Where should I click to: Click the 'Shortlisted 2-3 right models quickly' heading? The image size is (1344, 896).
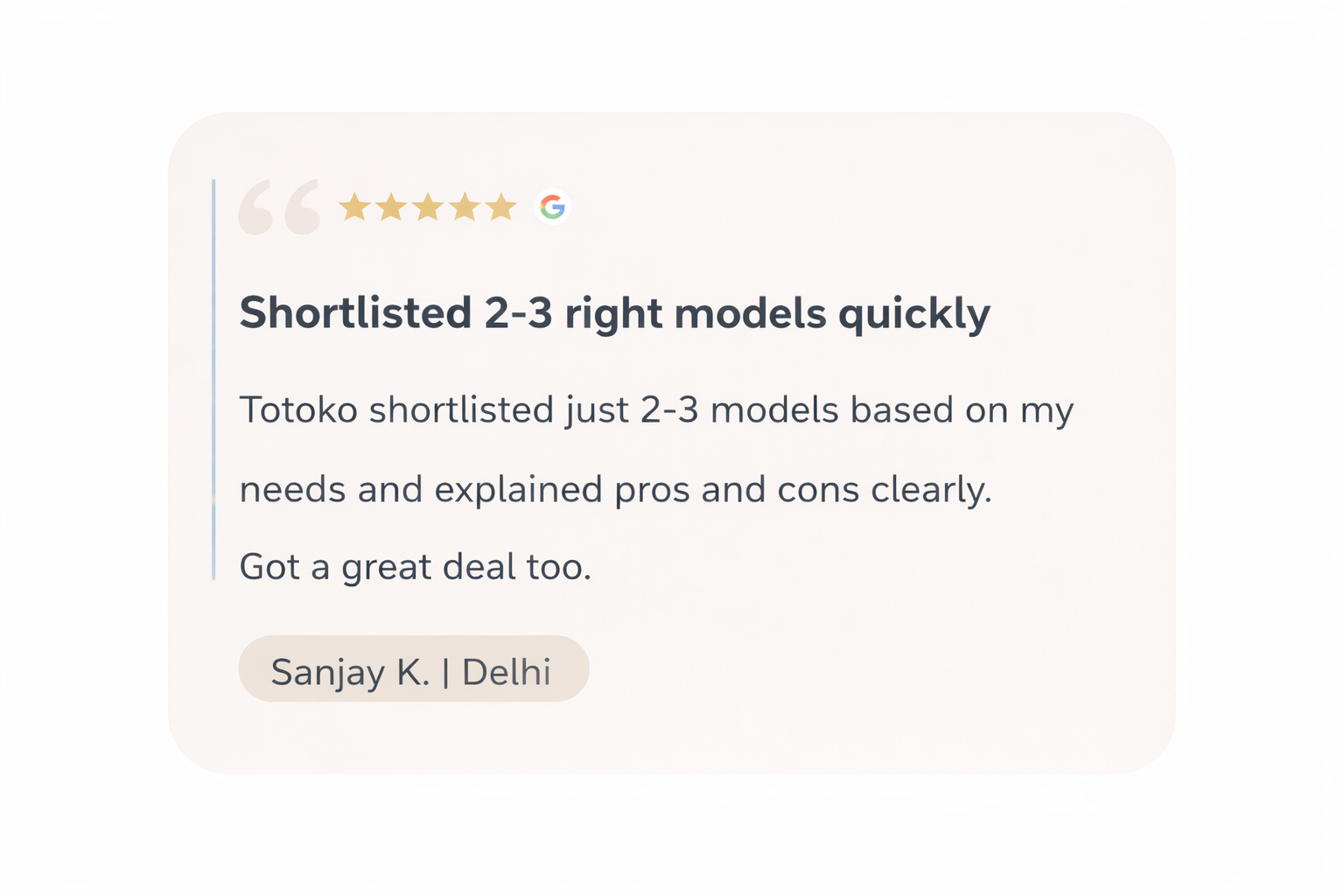click(614, 313)
